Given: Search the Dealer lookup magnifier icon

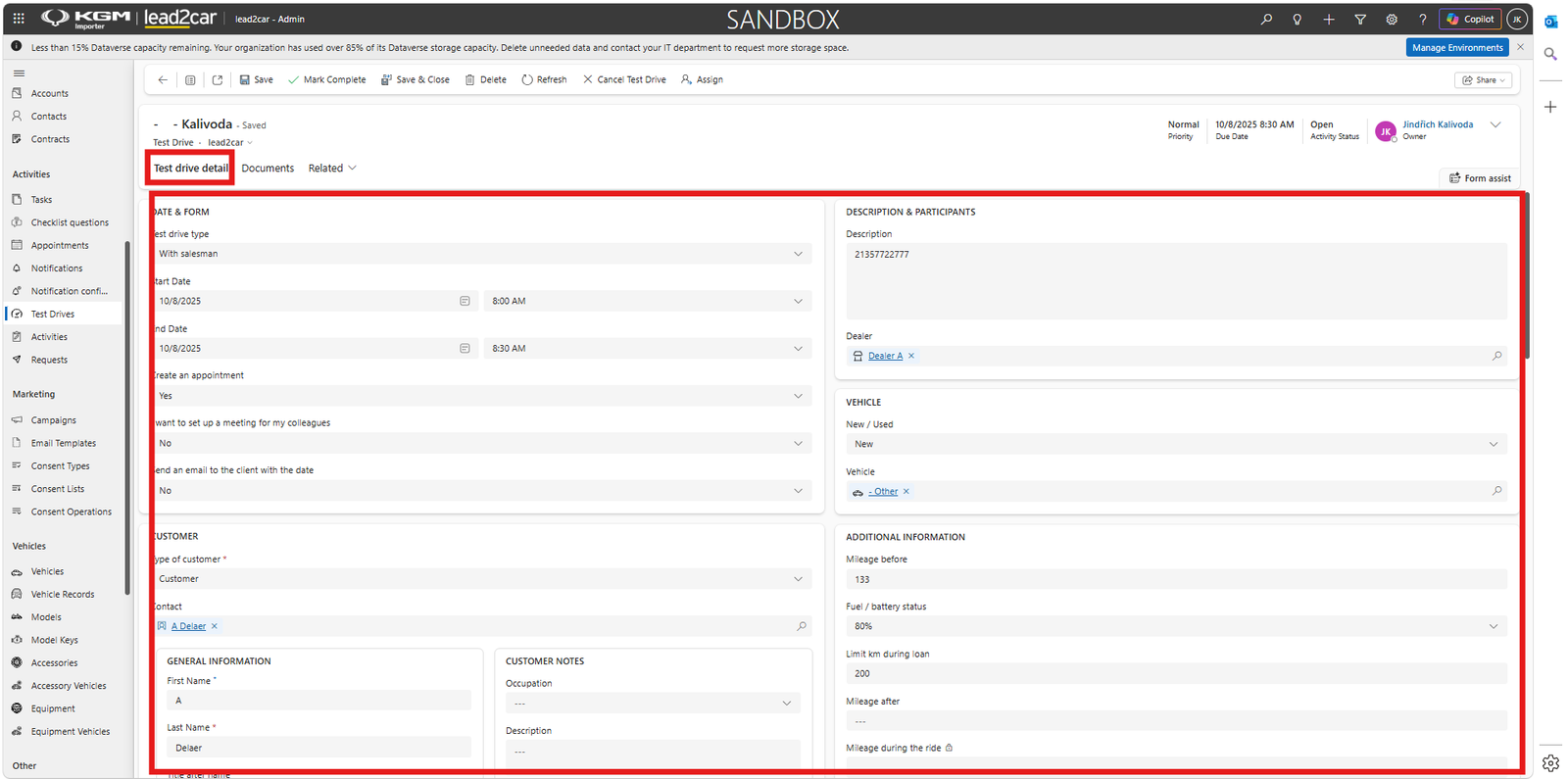Looking at the screenshot, I should 1496,356.
